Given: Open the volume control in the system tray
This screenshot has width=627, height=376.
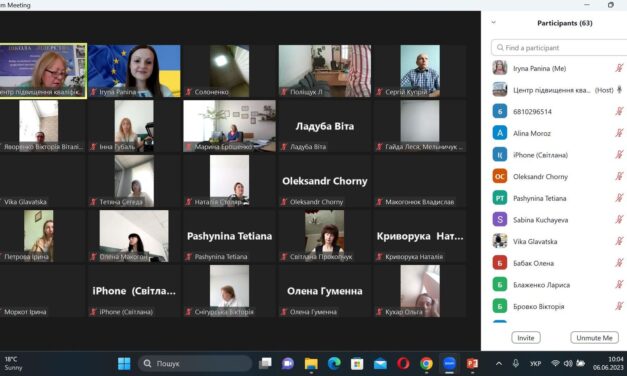Looking at the screenshot, I should pyautogui.click(x=568, y=364).
